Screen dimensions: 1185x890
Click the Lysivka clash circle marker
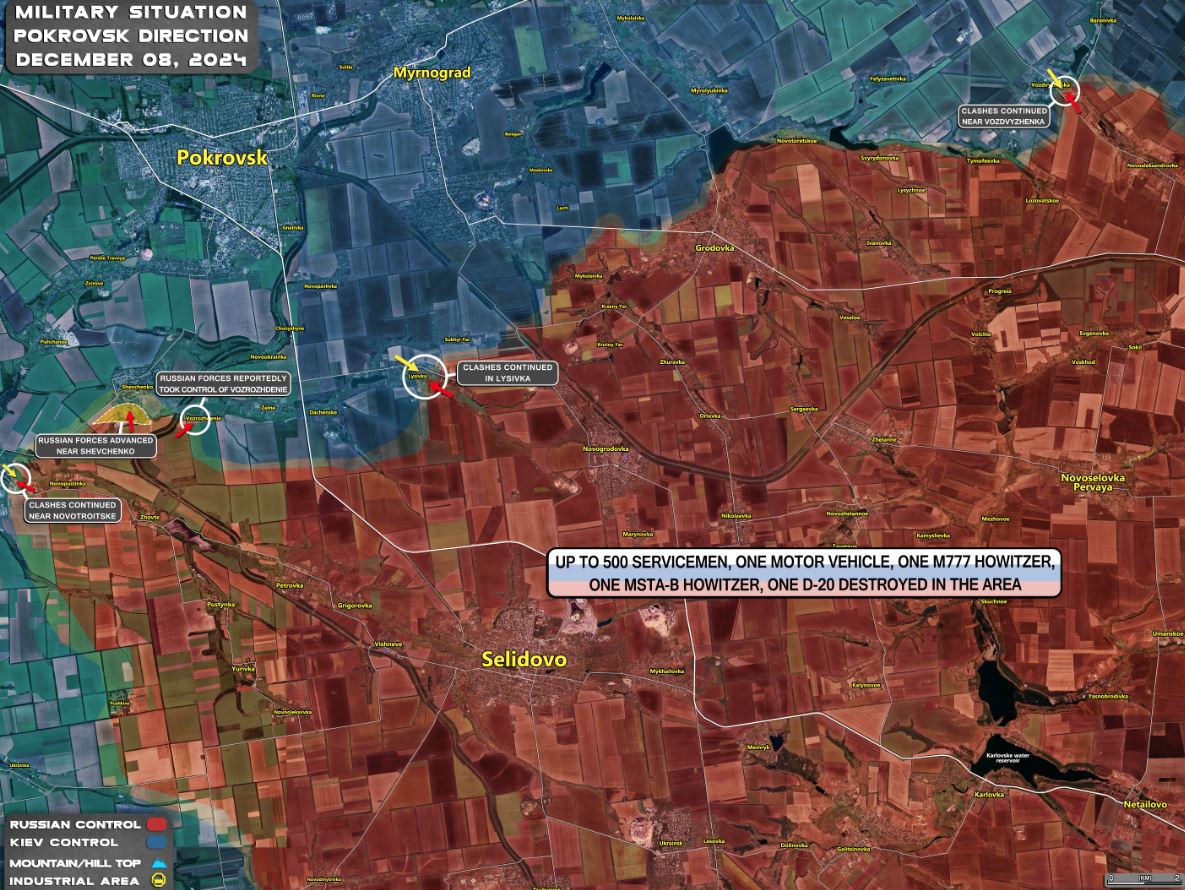(424, 377)
